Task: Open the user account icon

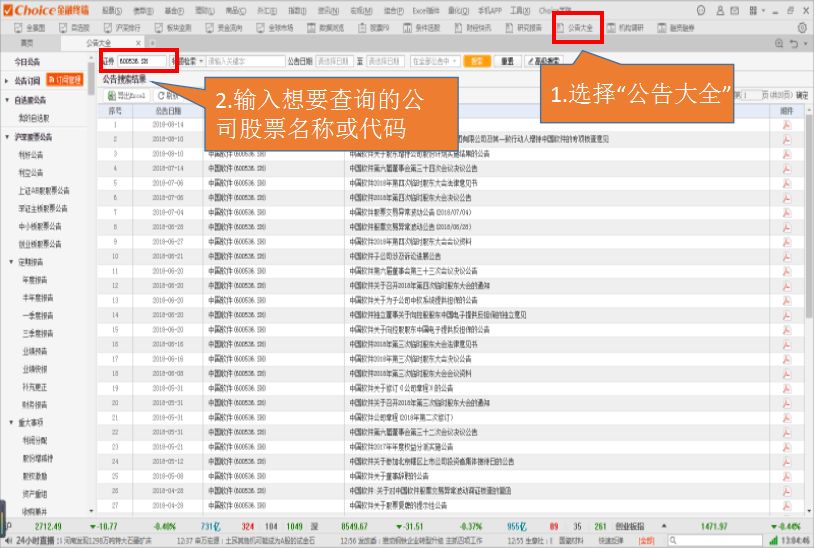Action: click(x=720, y=10)
